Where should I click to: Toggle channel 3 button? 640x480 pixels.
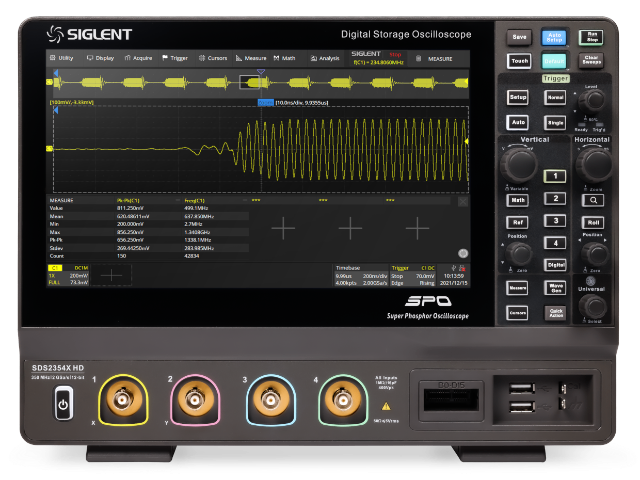555,221
